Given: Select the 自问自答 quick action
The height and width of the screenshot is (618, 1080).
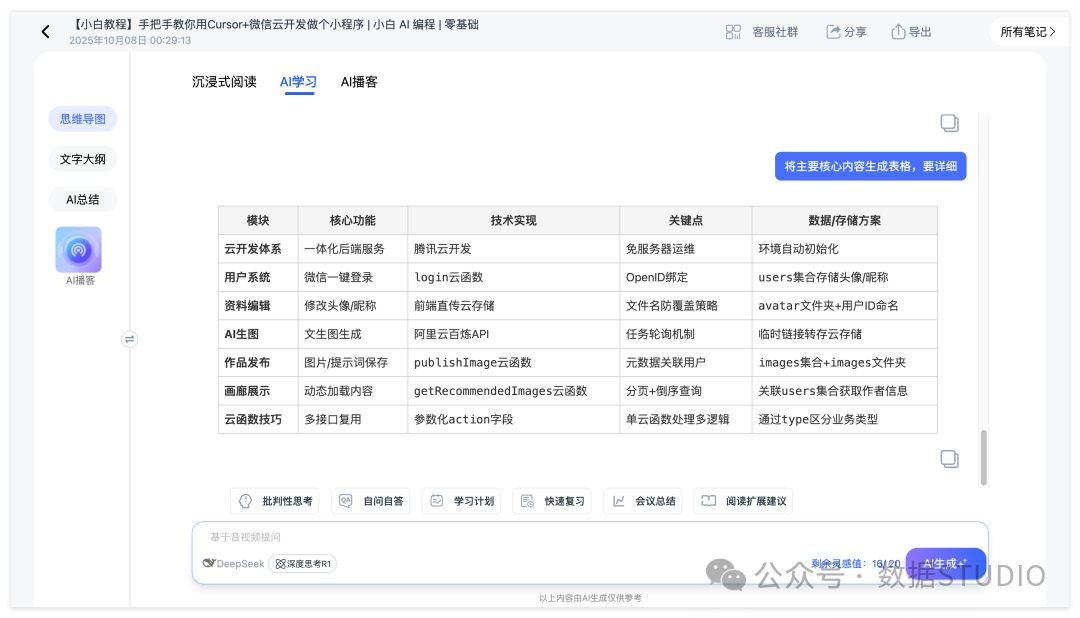Looking at the screenshot, I should [x=371, y=501].
